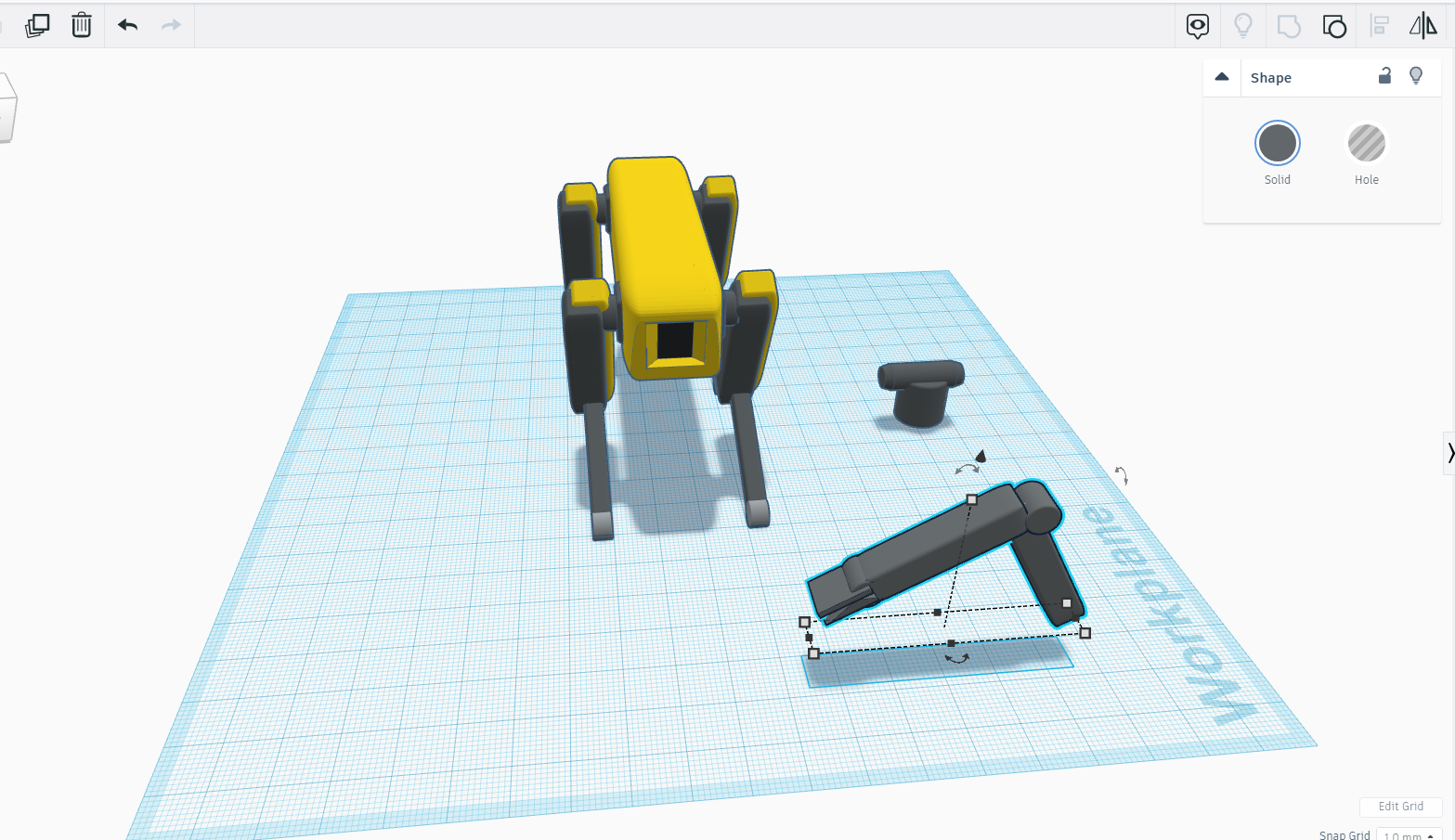Click the right corner resize handle of arm
1455x840 pixels.
click(1085, 633)
